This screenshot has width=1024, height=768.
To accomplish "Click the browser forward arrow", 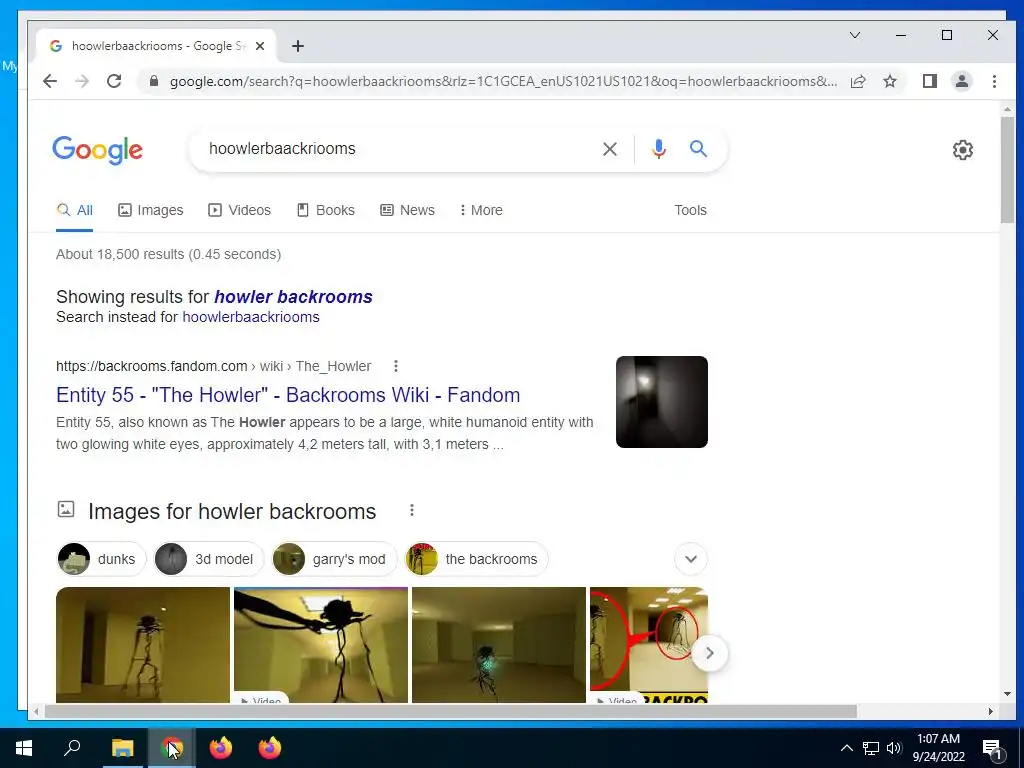I will (x=82, y=81).
